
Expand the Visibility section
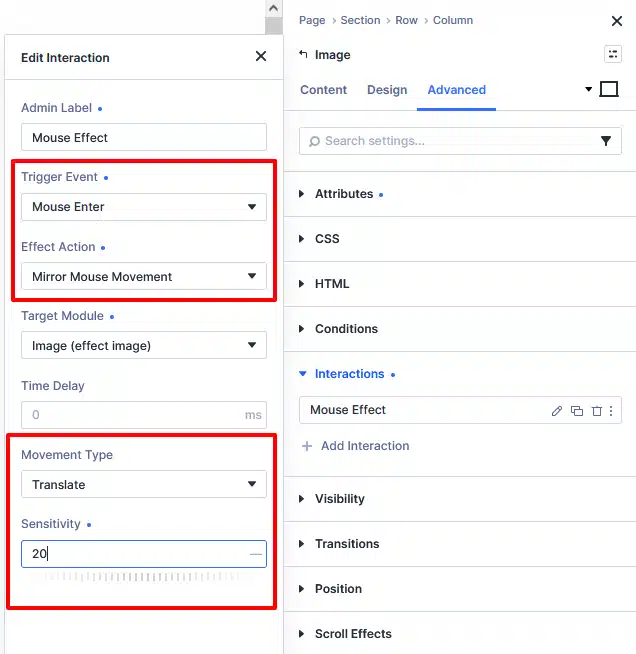460,499
